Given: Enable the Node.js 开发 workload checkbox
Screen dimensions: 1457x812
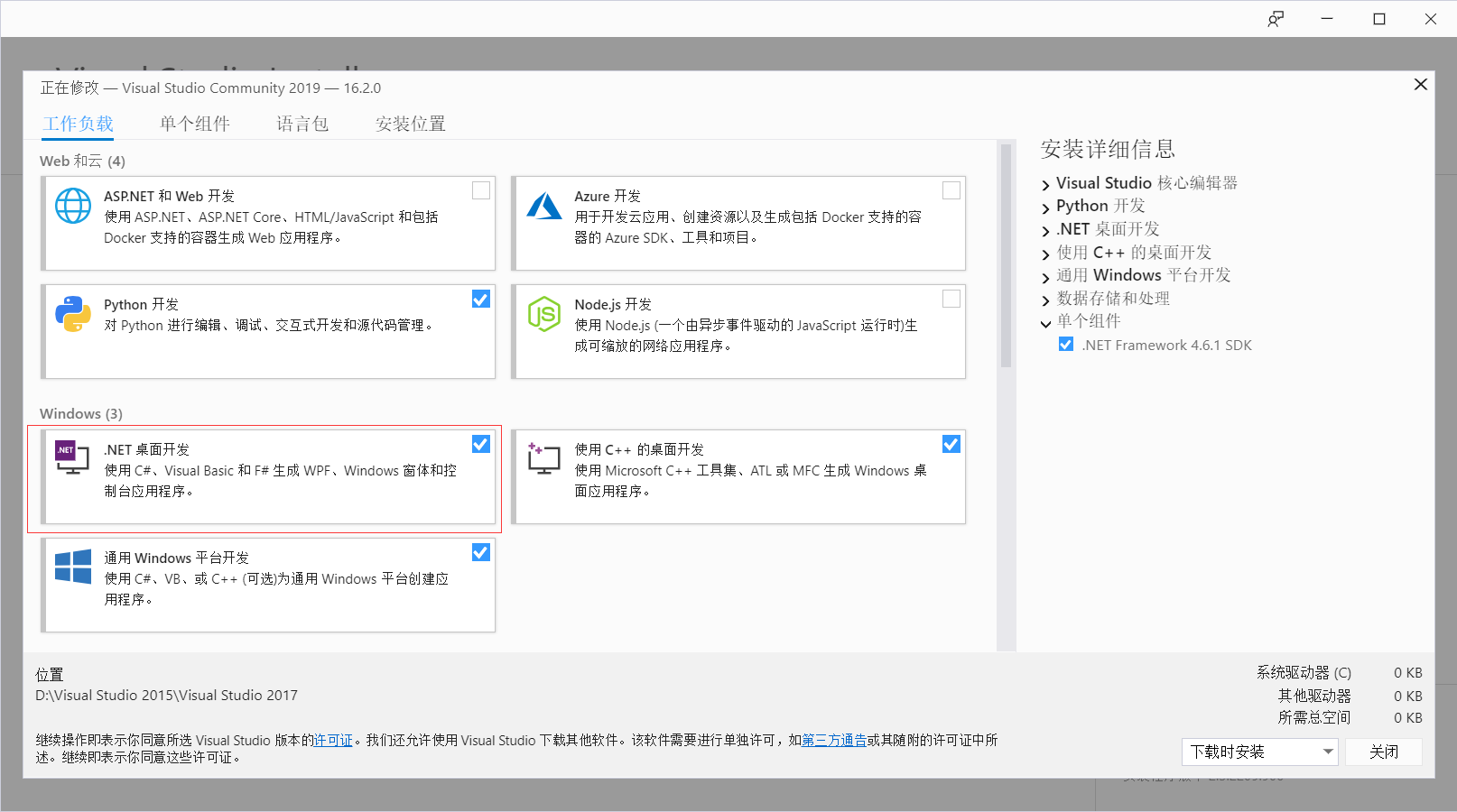Looking at the screenshot, I should coord(951,299).
